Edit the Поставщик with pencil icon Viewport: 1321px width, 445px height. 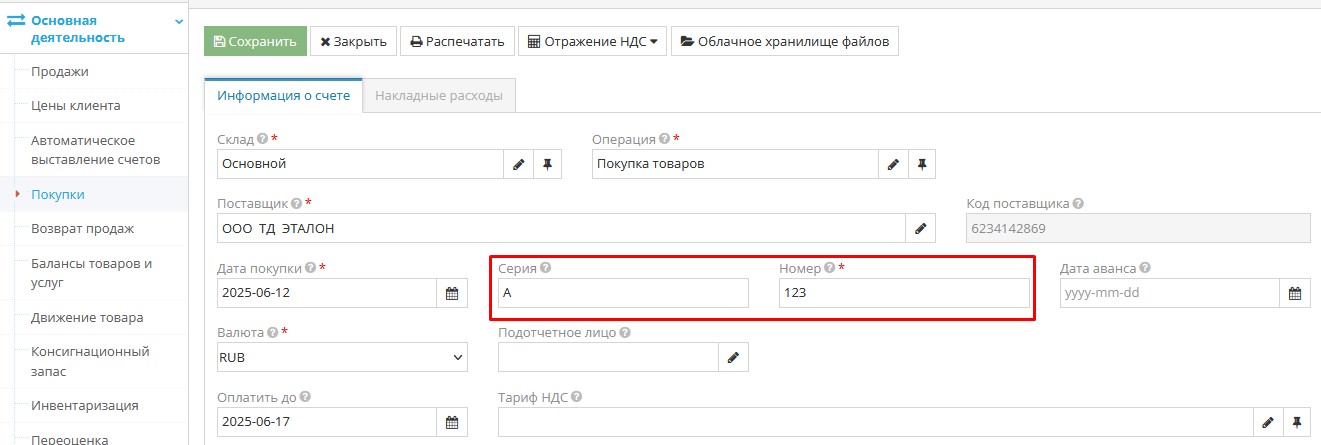921,229
